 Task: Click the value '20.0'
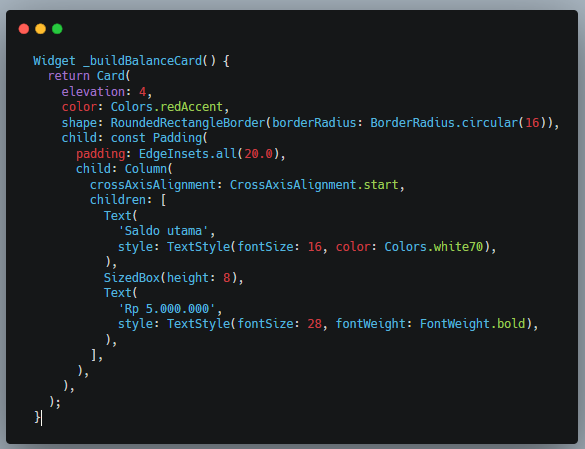click(259, 153)
